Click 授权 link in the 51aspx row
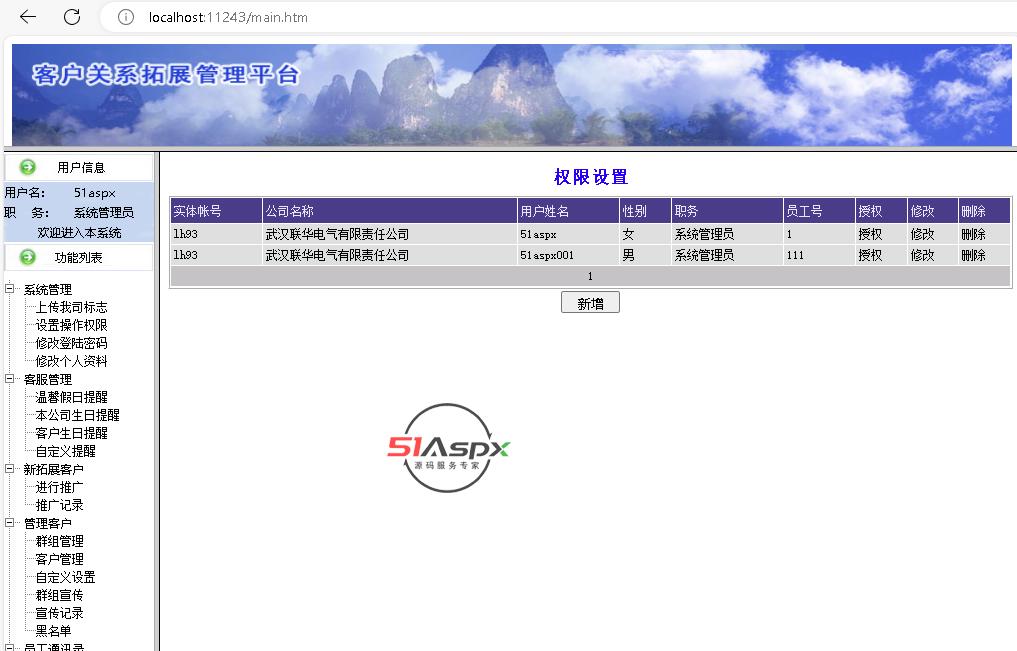 [870, 234]
